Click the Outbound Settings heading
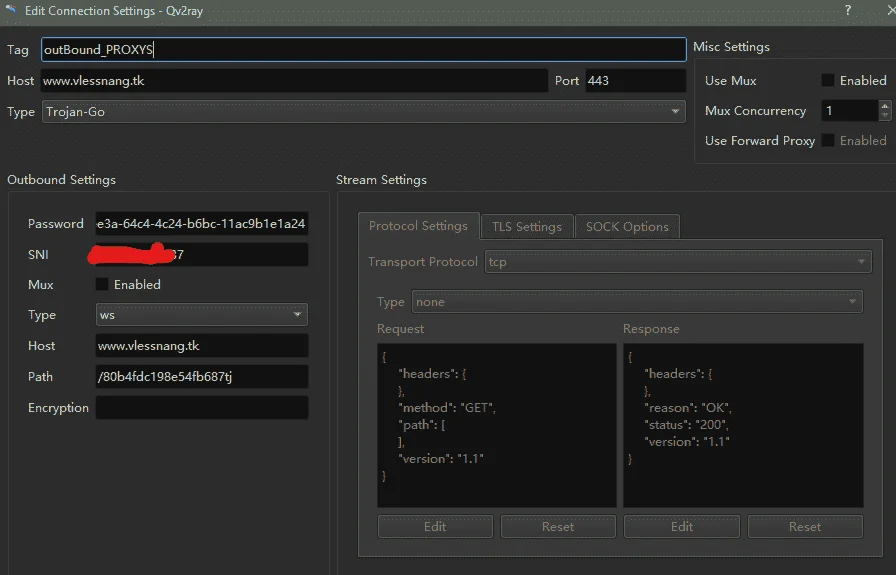 [x=61, y=179]
